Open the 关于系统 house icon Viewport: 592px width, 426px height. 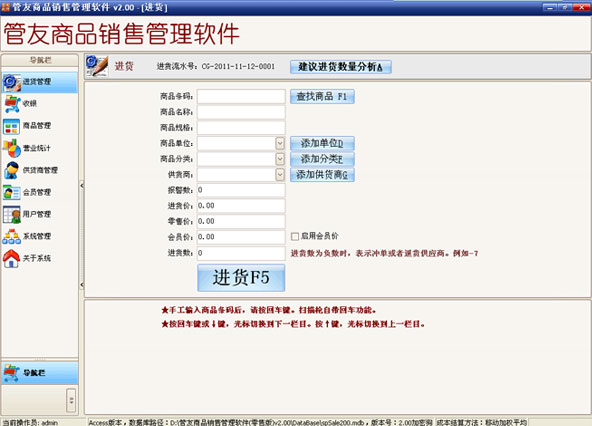coord(12,258)
